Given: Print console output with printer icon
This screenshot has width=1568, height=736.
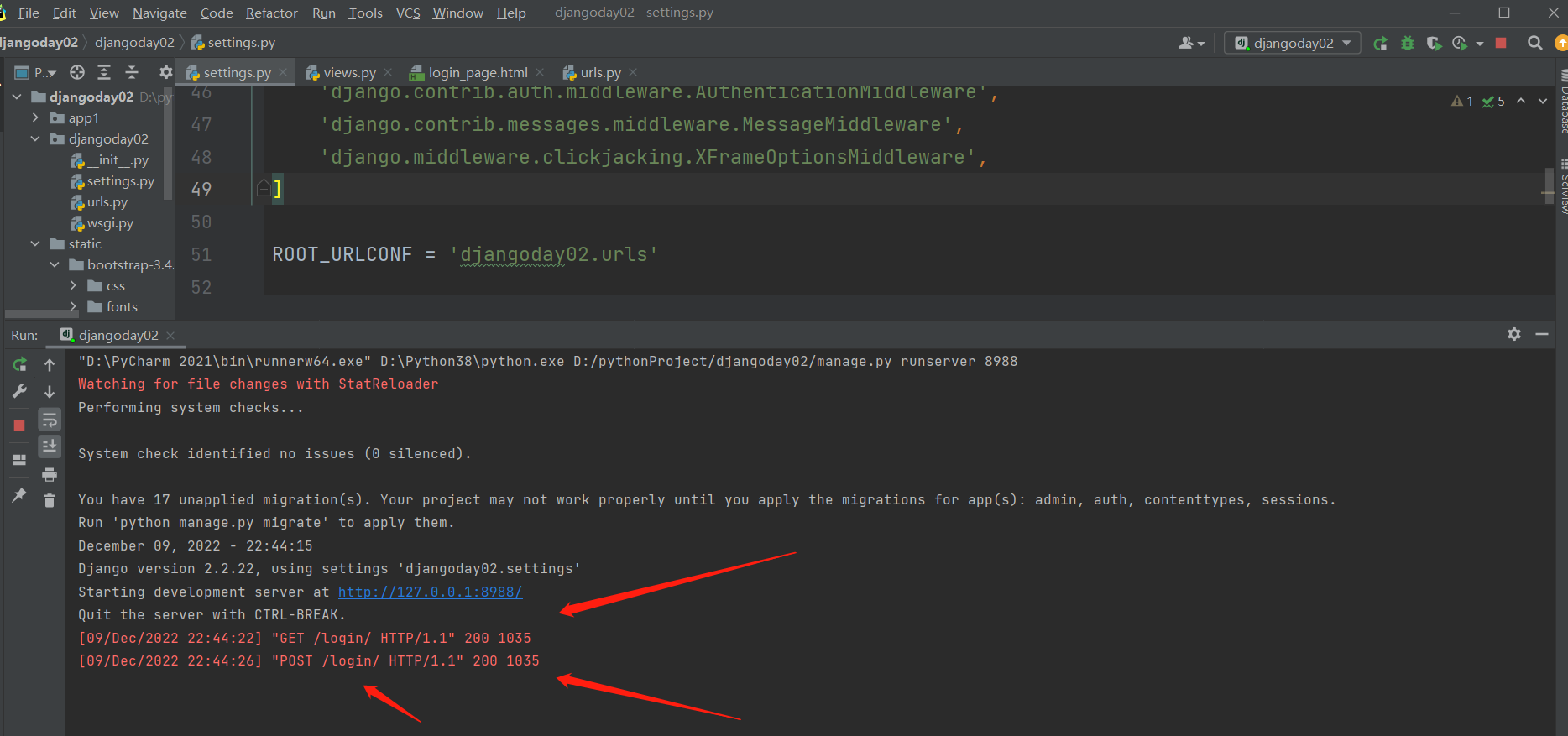Looking at the screenshot, I should click(50, 475).
